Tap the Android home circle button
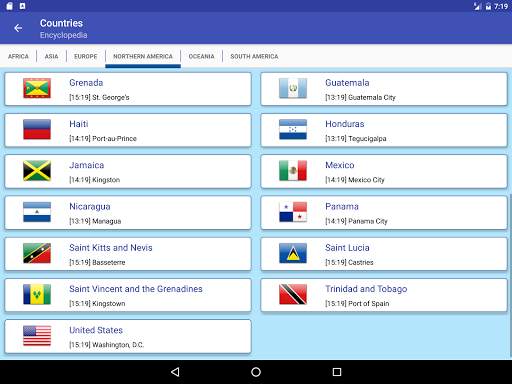 [x=256, y=372]
